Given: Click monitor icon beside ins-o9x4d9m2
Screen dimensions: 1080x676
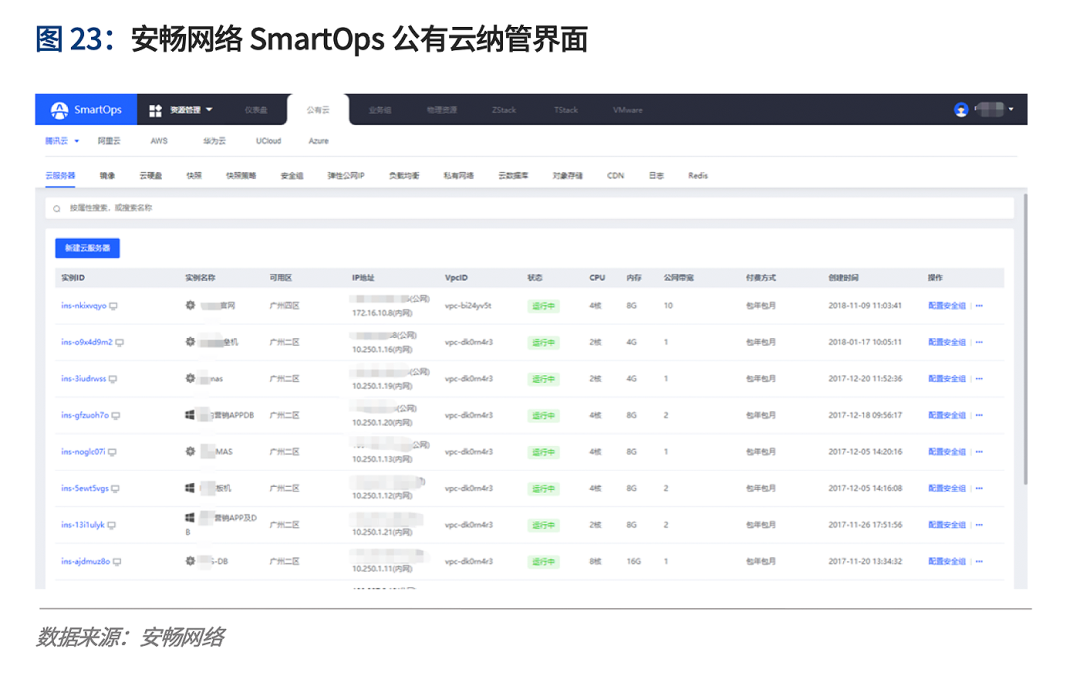Looking at the screenshot, I should point(119,342).
